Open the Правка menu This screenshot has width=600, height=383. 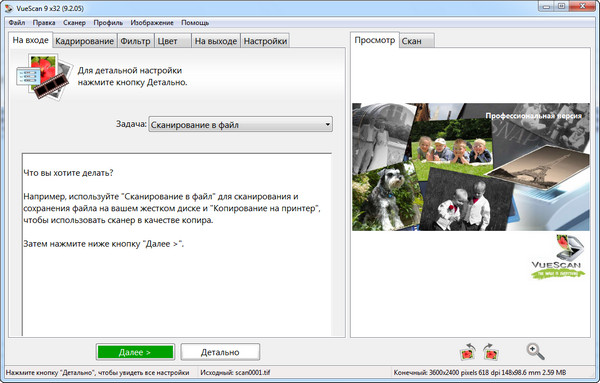(x=44, y=23)
